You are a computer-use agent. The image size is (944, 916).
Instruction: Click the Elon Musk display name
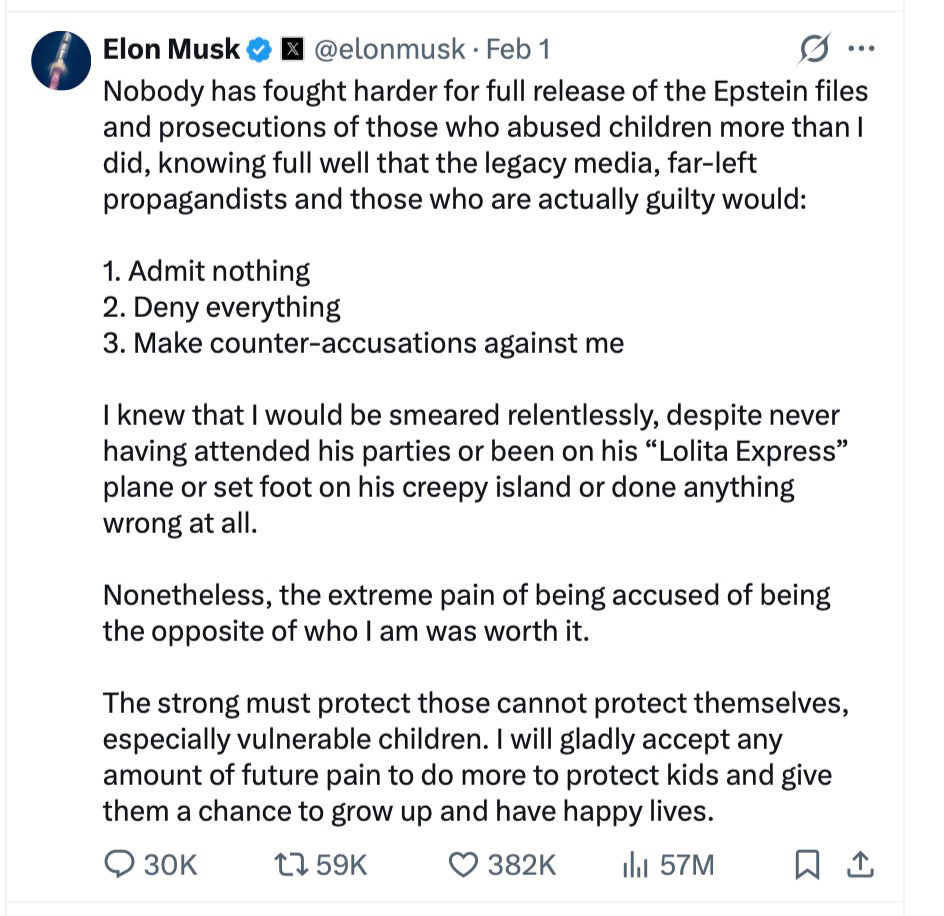171,48
